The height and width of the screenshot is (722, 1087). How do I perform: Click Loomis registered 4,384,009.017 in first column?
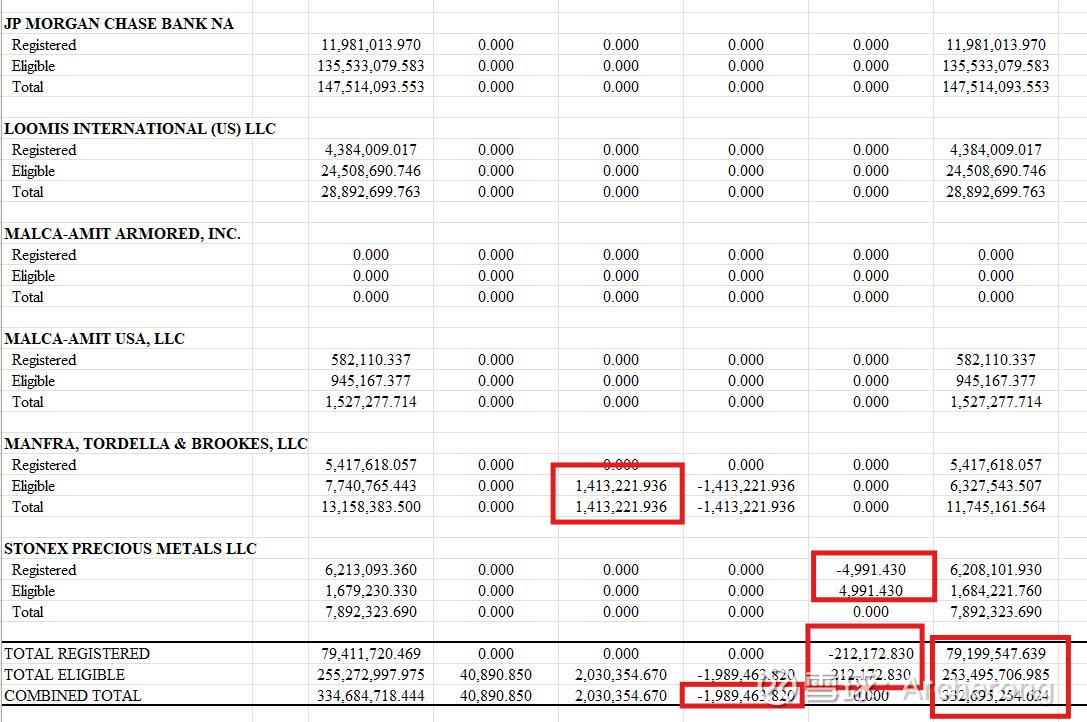coord(371,150)
